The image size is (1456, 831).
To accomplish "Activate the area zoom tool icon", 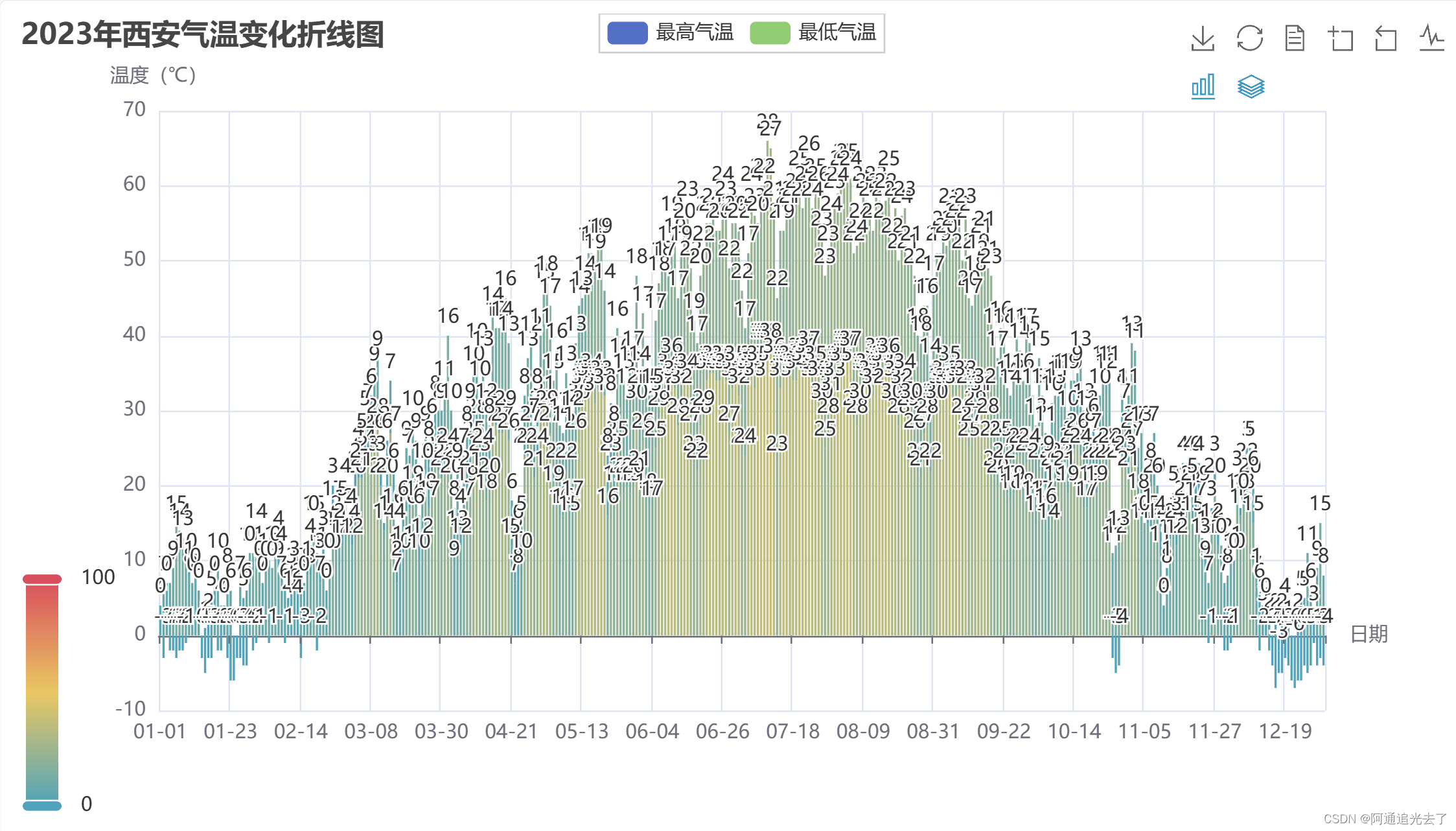I will click(1340, 38).
